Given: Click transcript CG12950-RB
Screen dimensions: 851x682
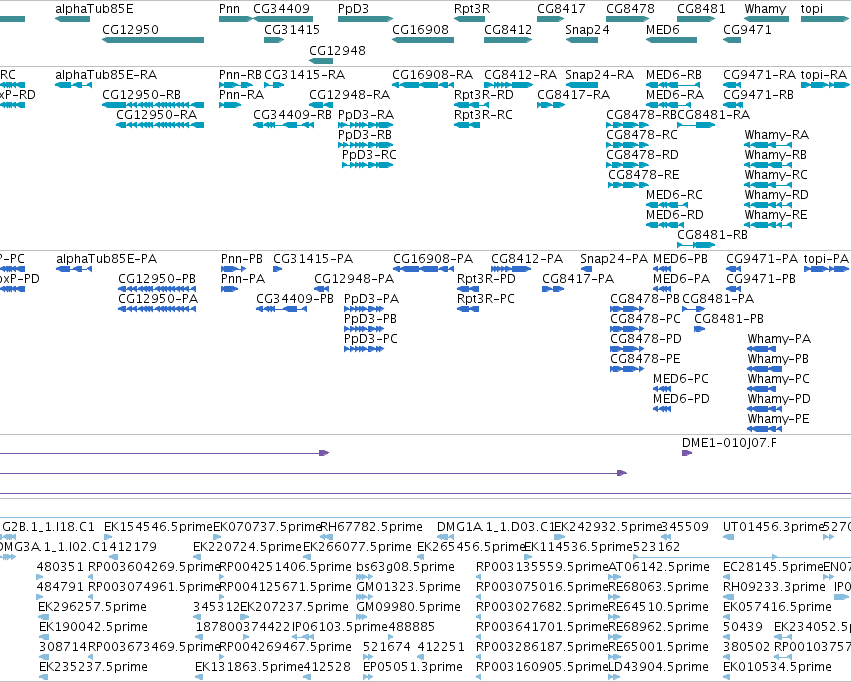Looking at the screenshot, I should point(141,95).
